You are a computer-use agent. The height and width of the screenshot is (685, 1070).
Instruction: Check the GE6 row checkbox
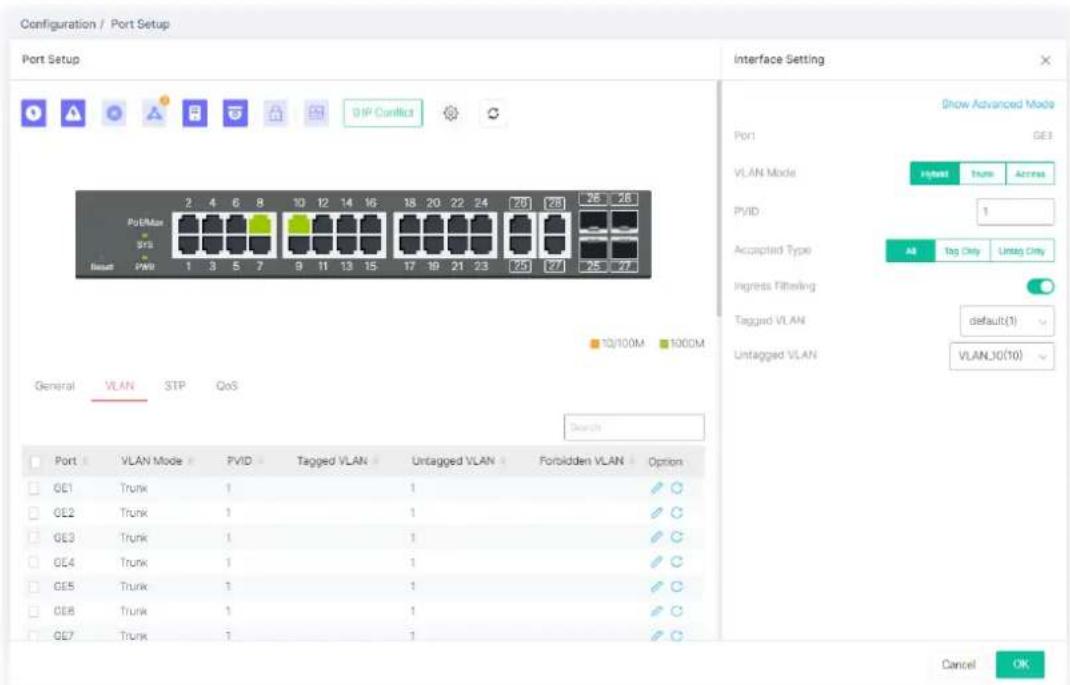tap(34, 611)
